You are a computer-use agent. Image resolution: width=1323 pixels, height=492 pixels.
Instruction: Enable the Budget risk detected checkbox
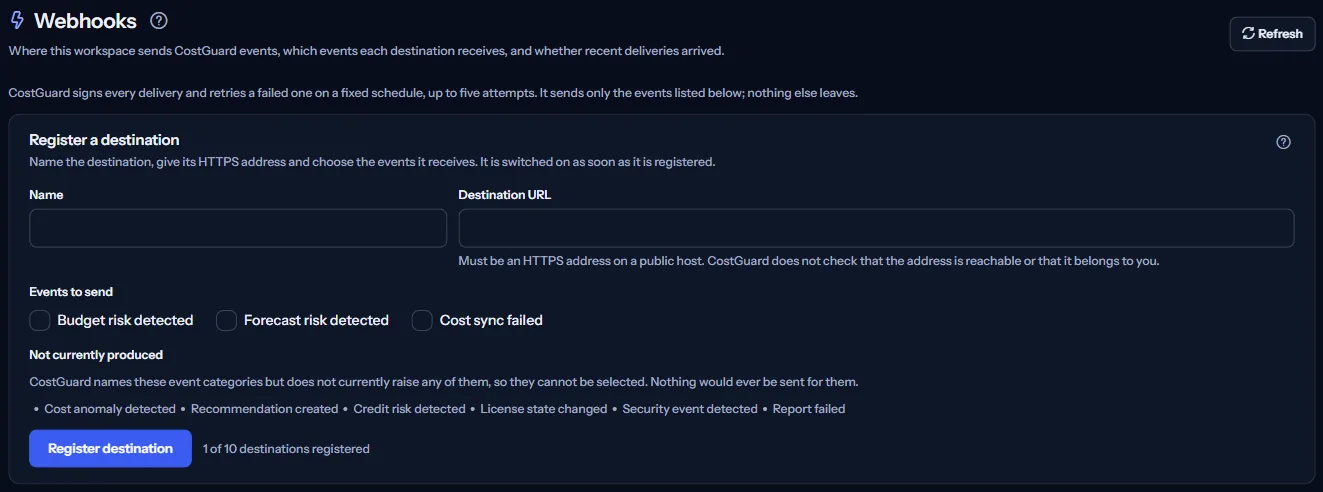click(x=40, y=320)
